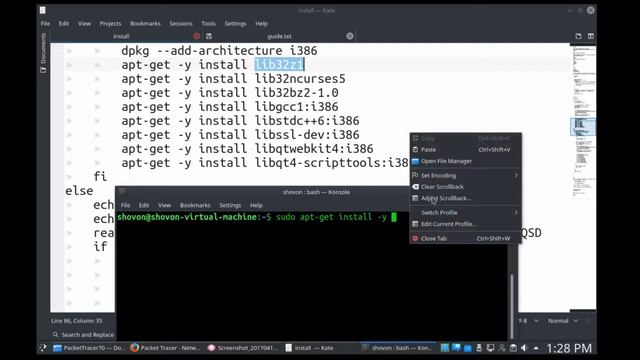Open Konsole's View menu
This screenshot has height=360, width=640.
(x=164, y=205)
